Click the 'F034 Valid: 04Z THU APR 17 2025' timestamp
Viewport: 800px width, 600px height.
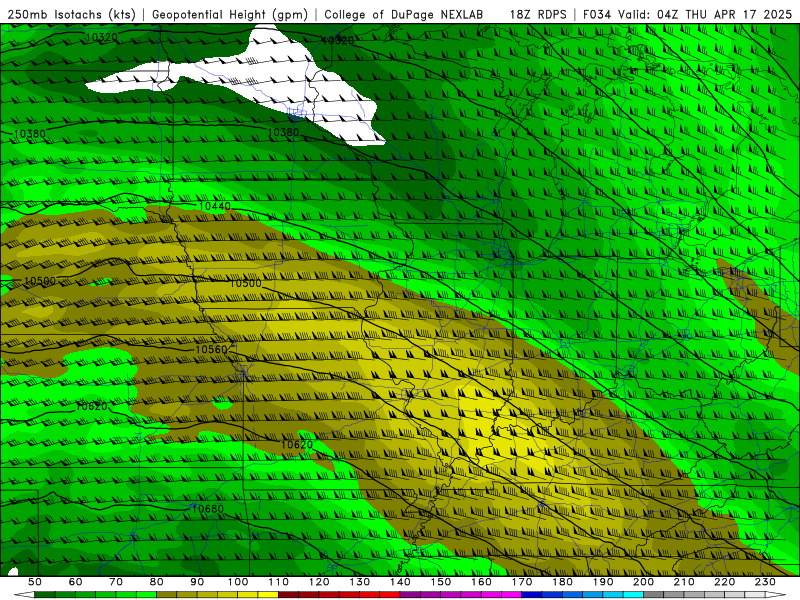click(x=687, y=15)
